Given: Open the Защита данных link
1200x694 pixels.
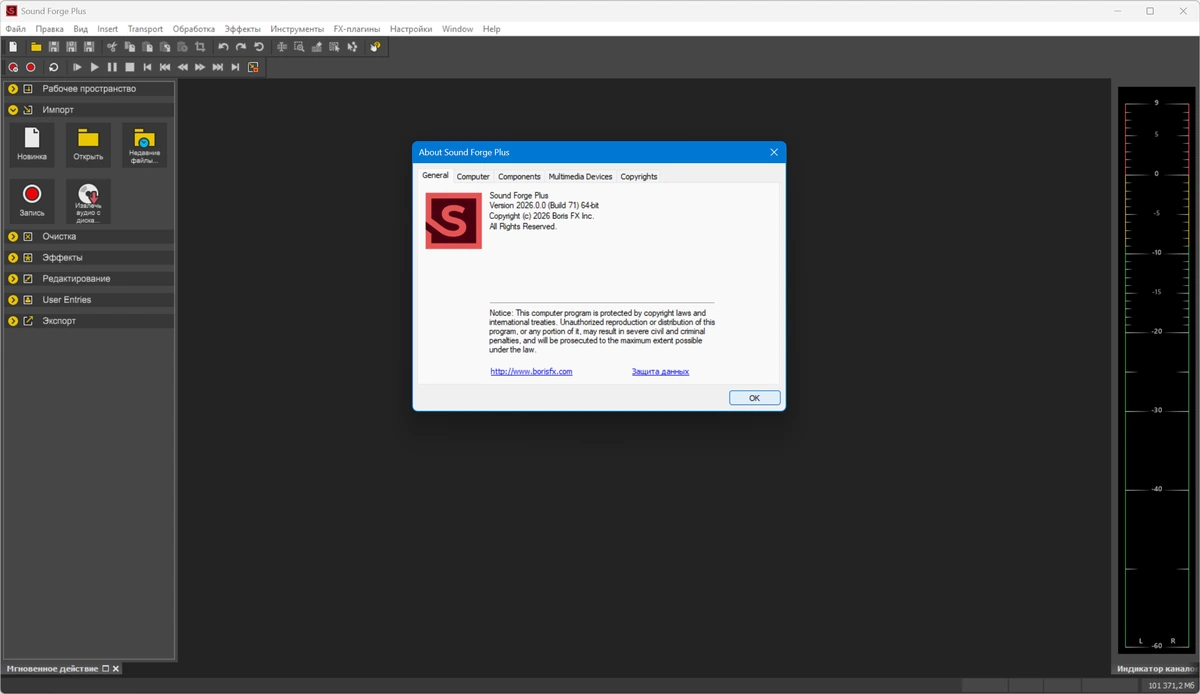Looking at the screenshot, I should (660, 371).
